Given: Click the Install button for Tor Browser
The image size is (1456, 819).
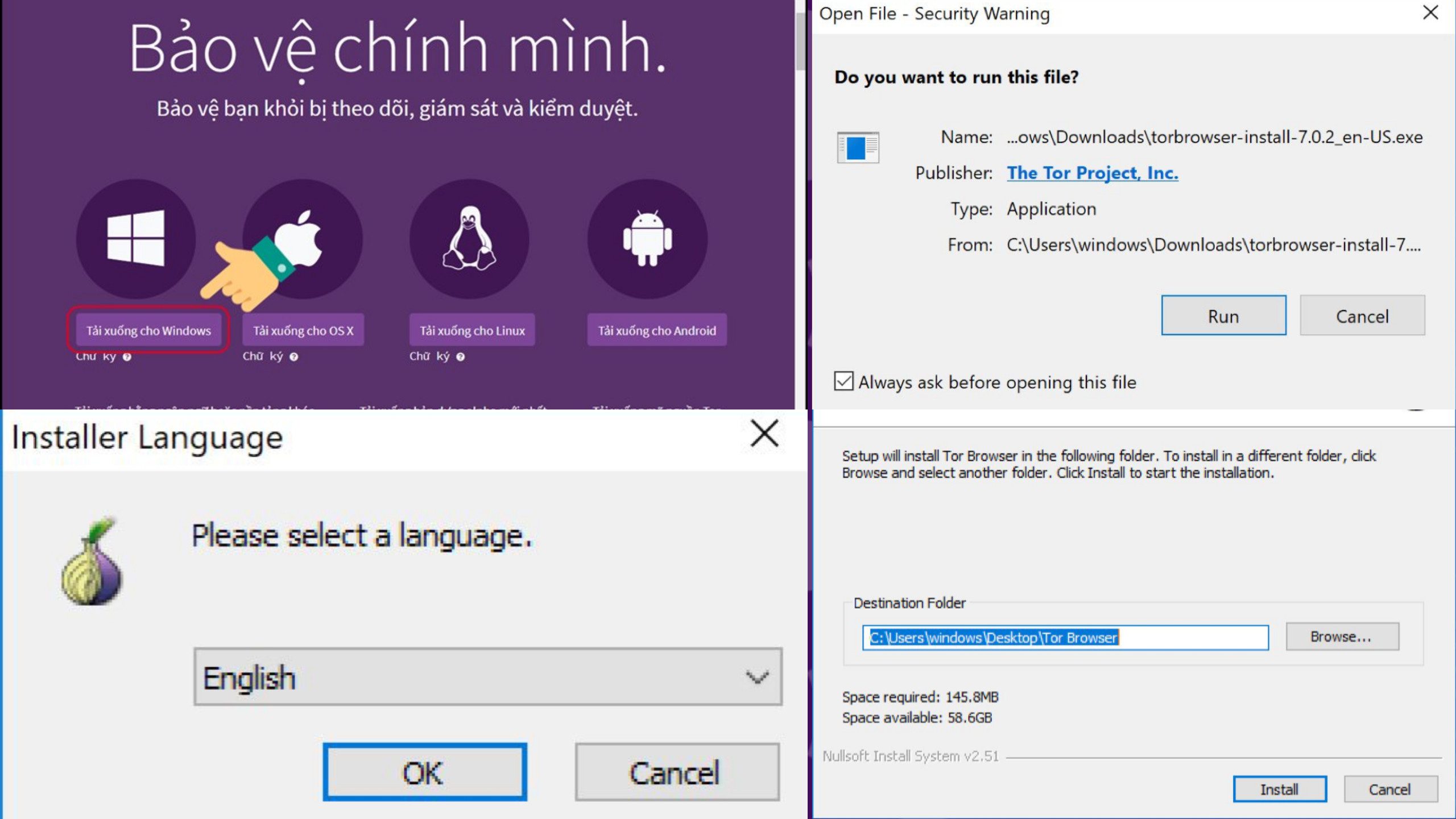Looking at the screenshot, I should click(1281, 789).
